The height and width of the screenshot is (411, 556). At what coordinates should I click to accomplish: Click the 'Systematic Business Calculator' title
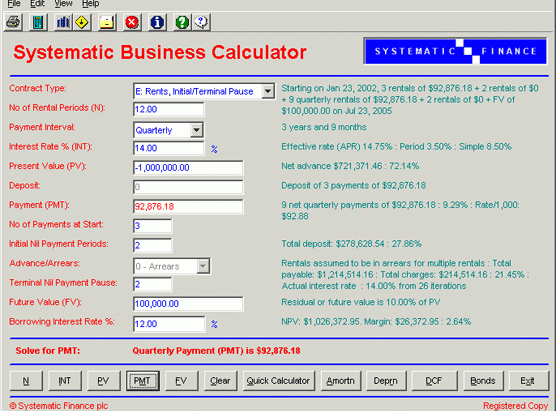click(160, 52)
